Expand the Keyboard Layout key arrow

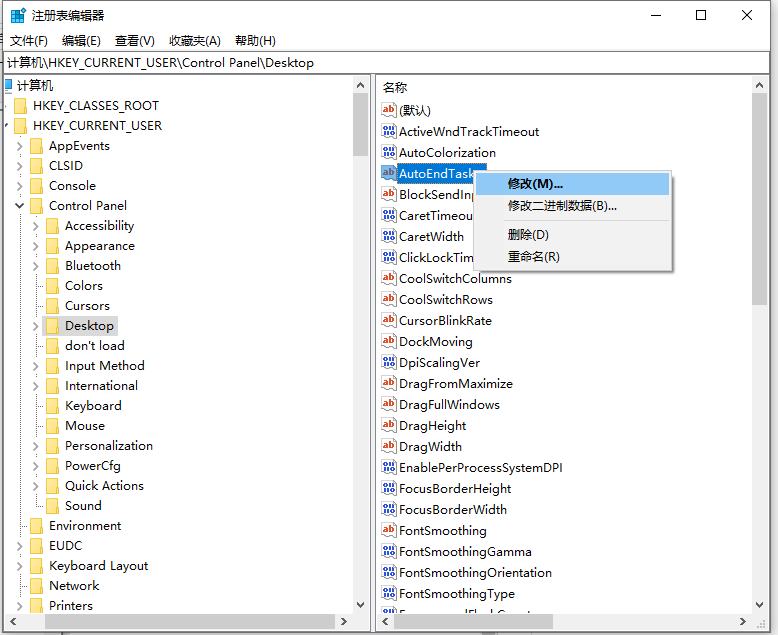coord(20,566)
